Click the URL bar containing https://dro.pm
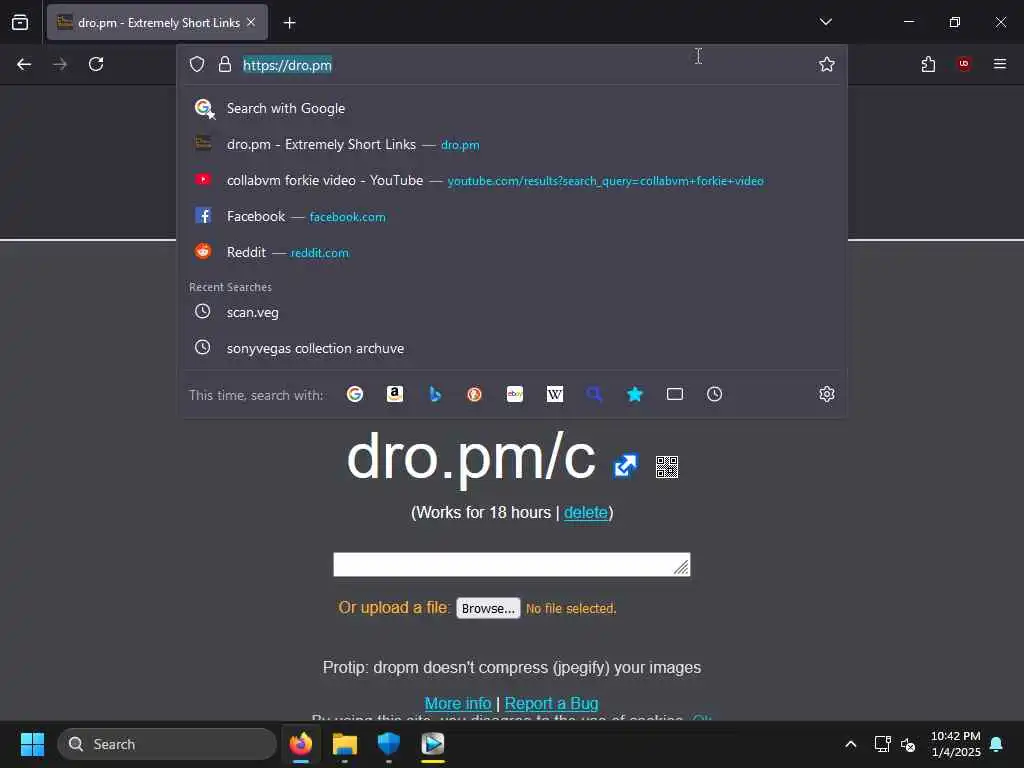This screenshot has height=768, width=1024. pos(512,65)
